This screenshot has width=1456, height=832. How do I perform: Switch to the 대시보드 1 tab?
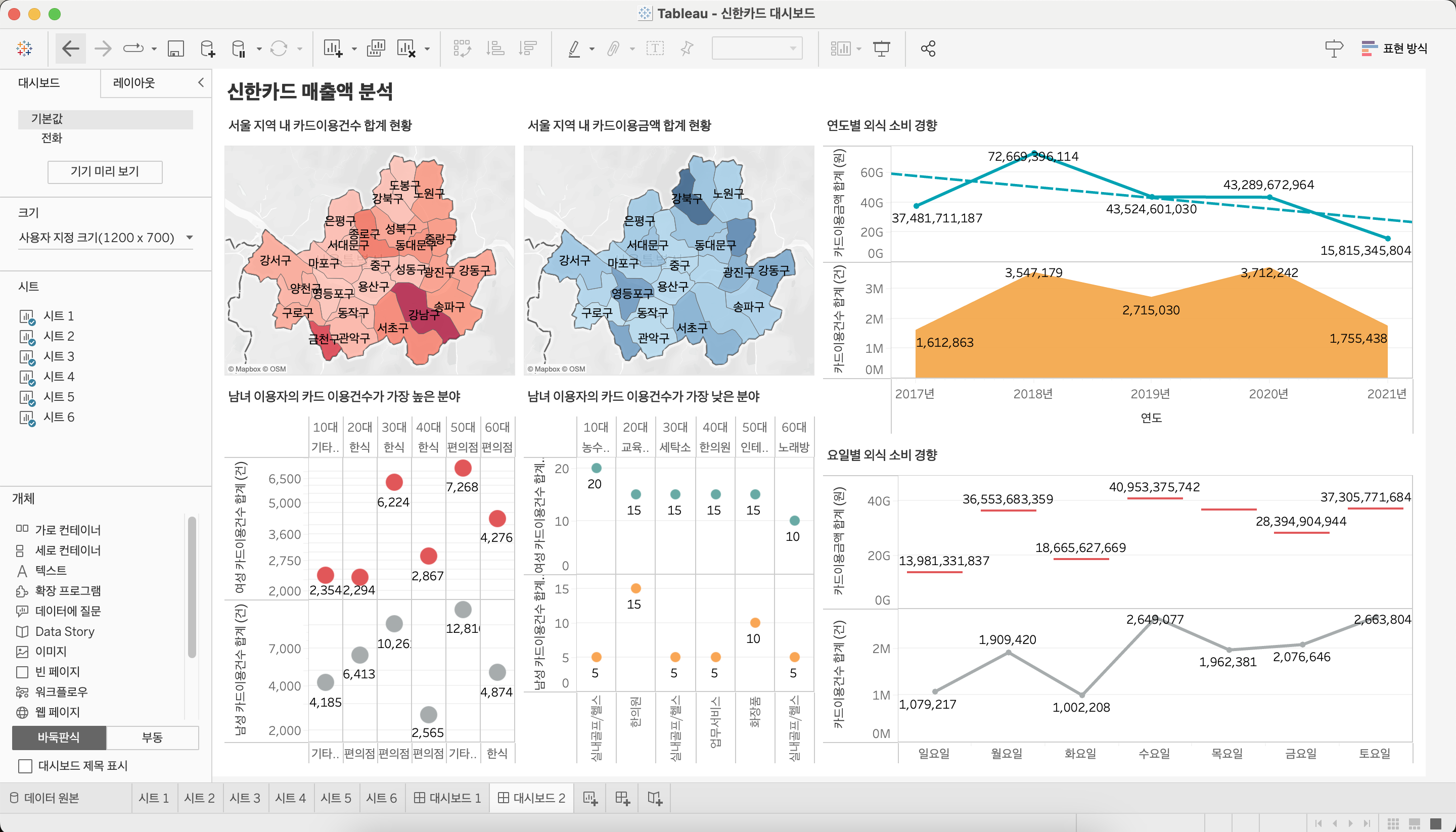pyautogui.click(x=447, y=798)
